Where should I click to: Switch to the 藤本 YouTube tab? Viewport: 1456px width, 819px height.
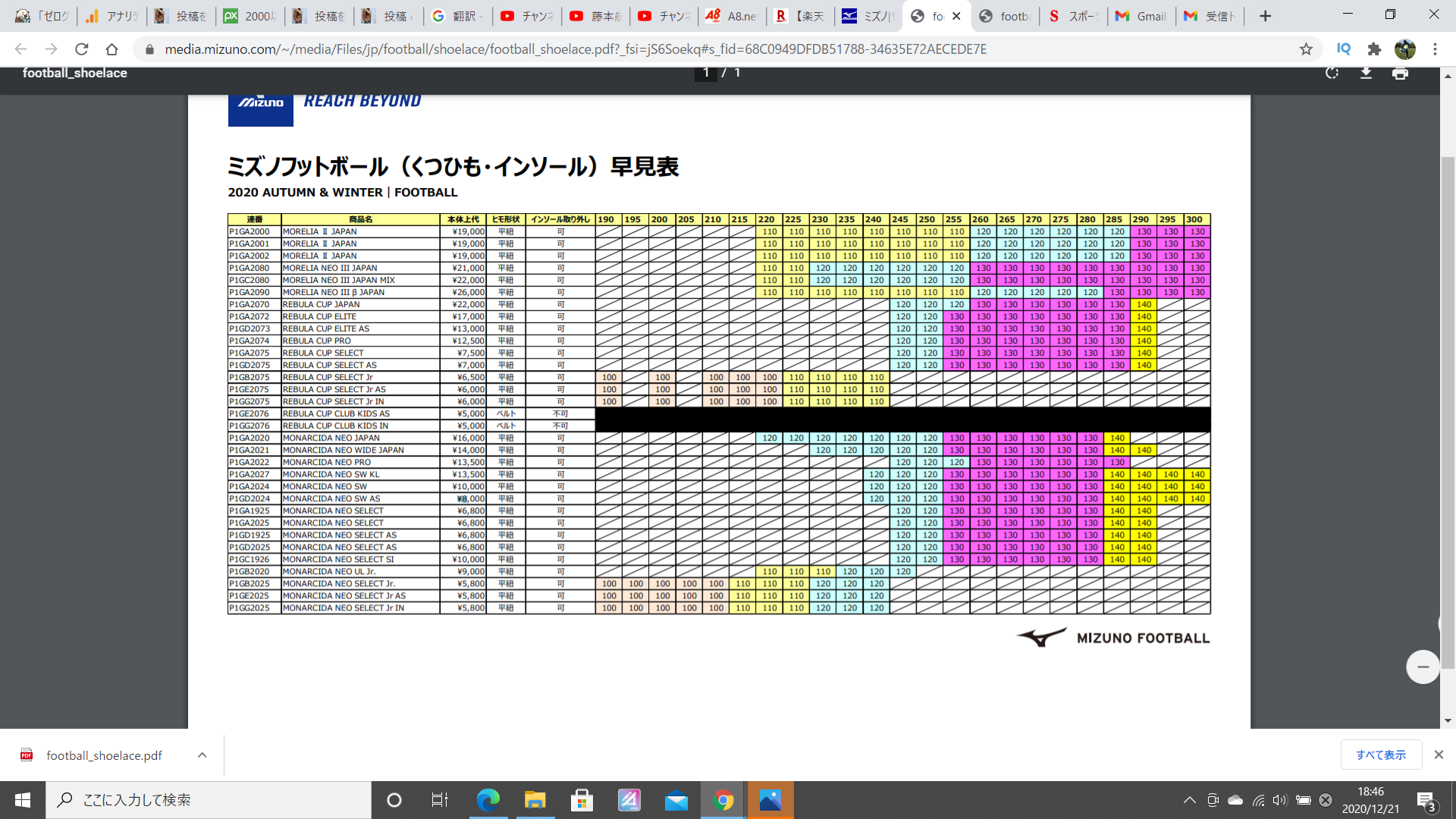pos(595,16)
